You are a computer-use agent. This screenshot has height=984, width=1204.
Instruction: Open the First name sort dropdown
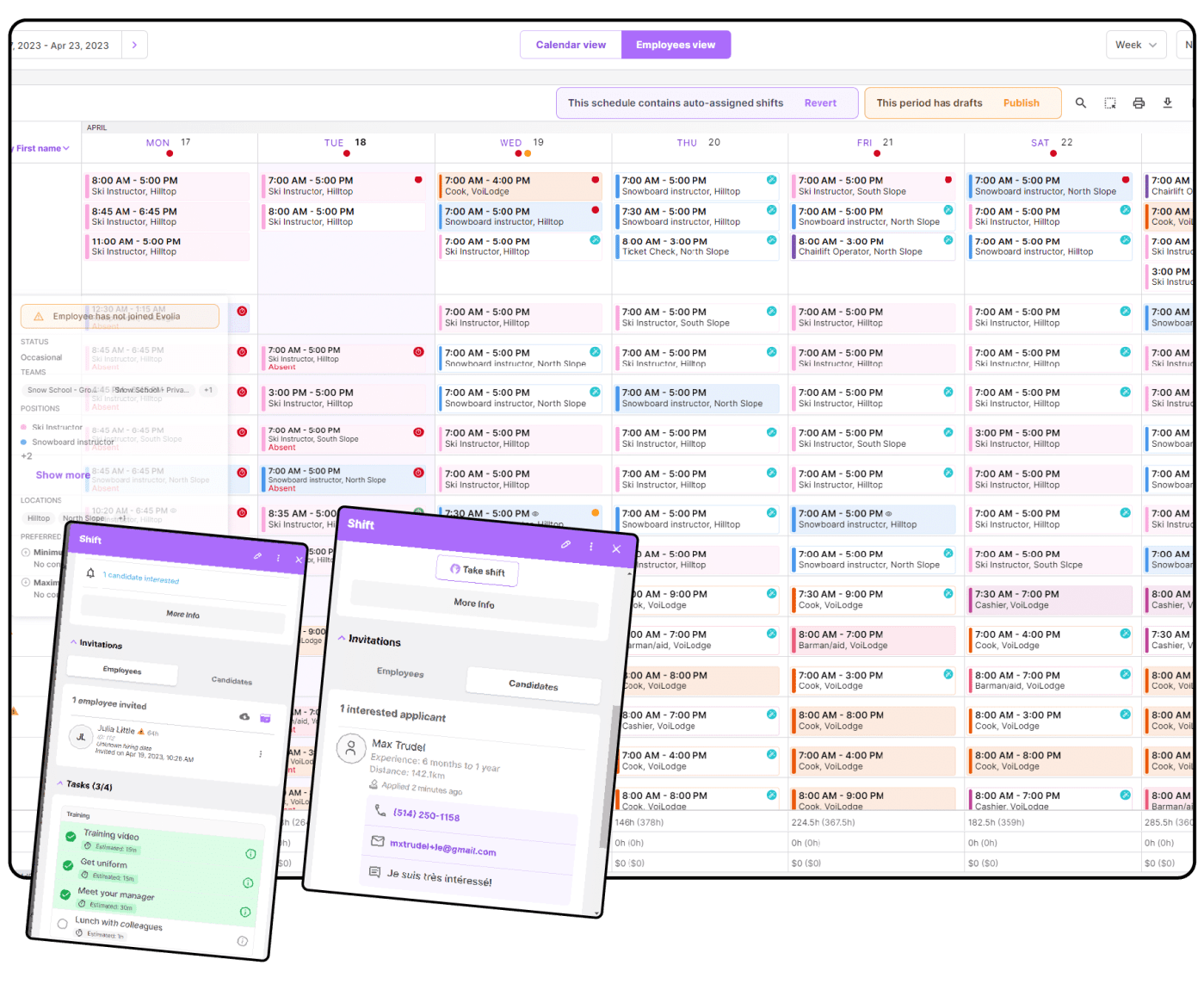point(41,148)
